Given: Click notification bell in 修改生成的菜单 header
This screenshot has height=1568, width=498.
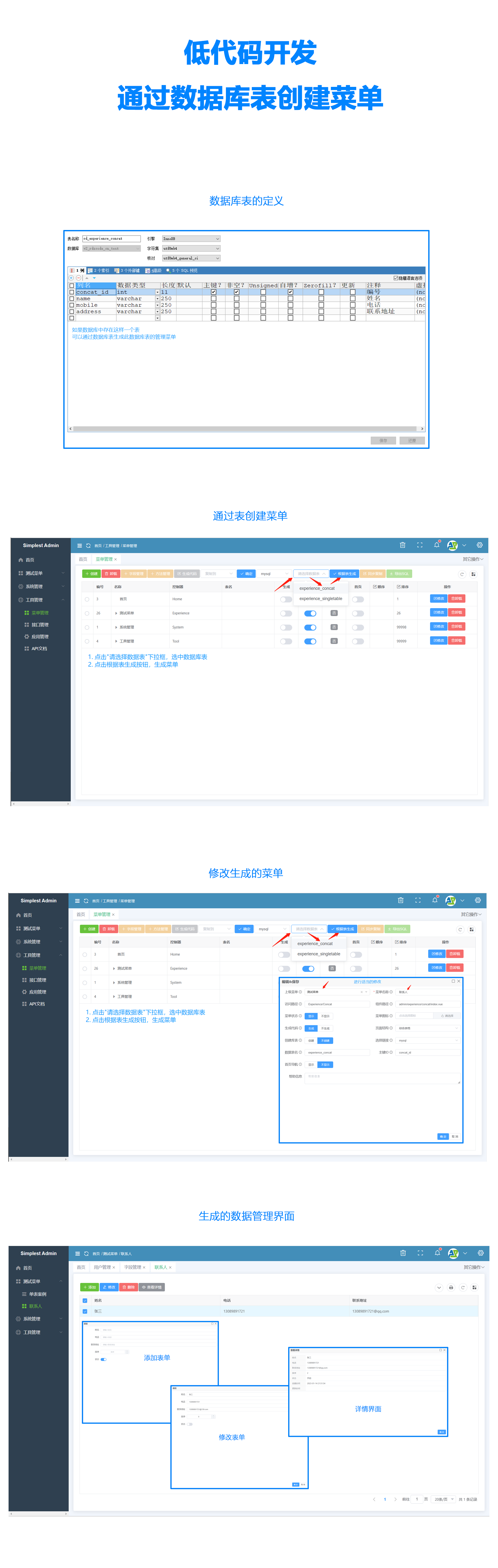Looking at the screenshot, I should 435,900.
